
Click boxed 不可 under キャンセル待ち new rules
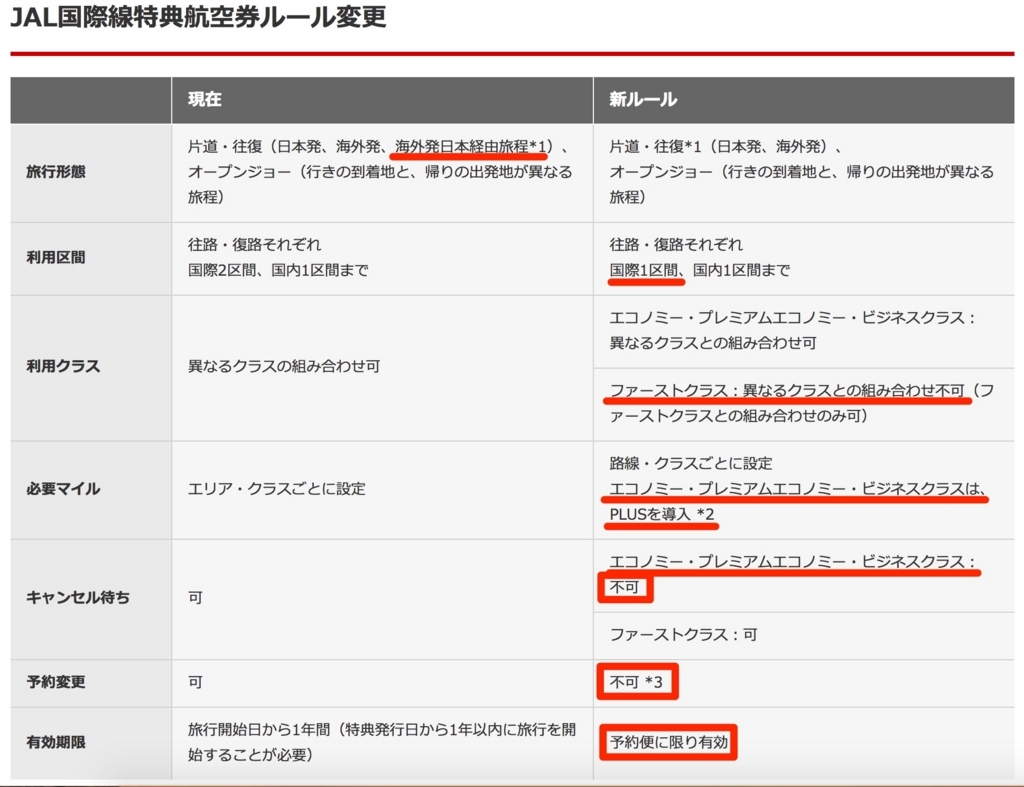[x=624, y=587]
